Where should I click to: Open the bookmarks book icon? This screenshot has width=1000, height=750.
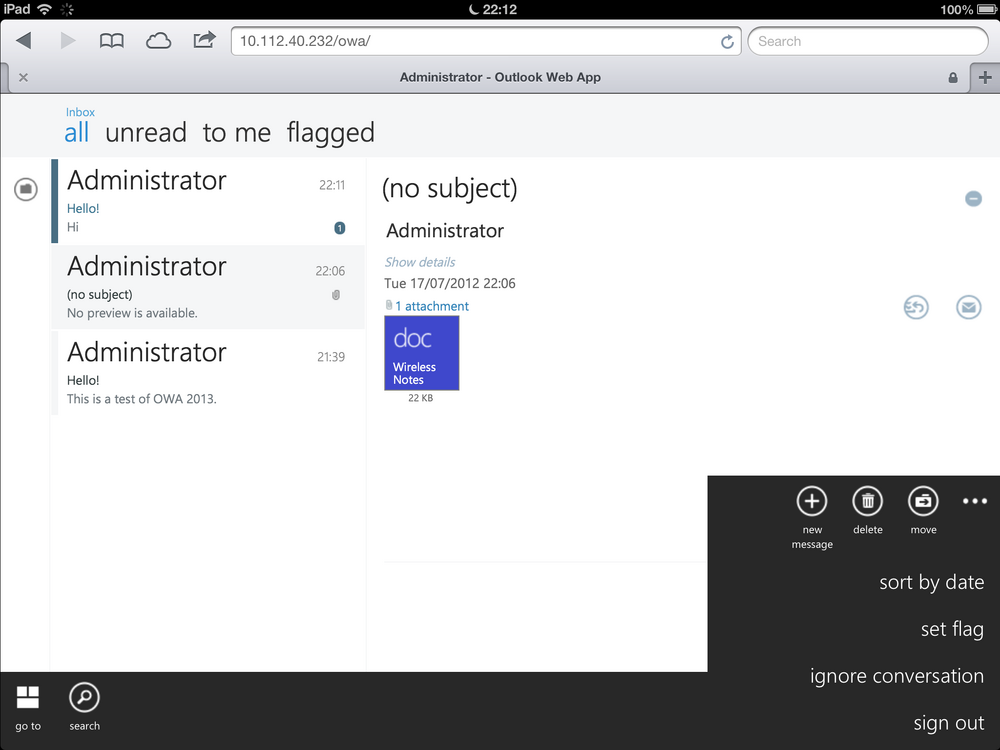coord(112,41)
